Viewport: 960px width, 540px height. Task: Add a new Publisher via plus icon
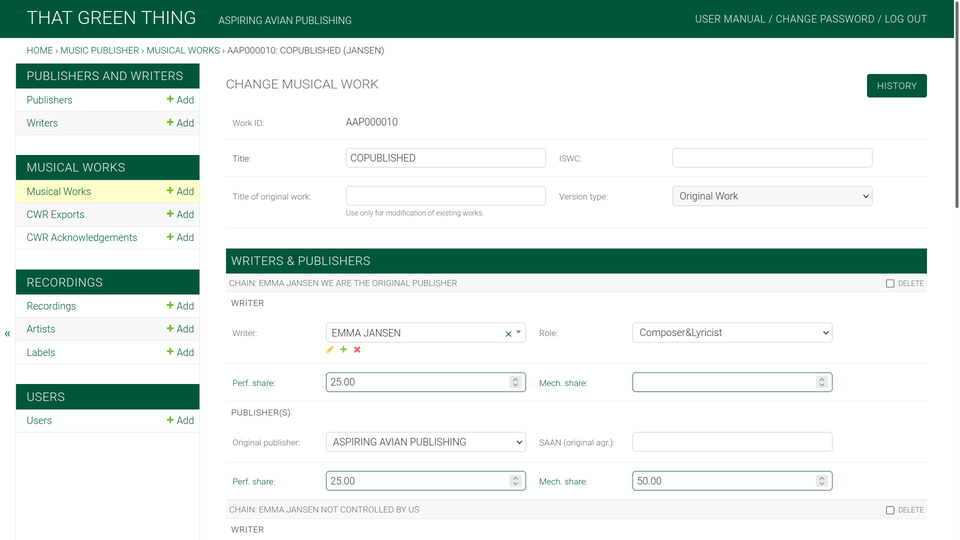[180, 100]
